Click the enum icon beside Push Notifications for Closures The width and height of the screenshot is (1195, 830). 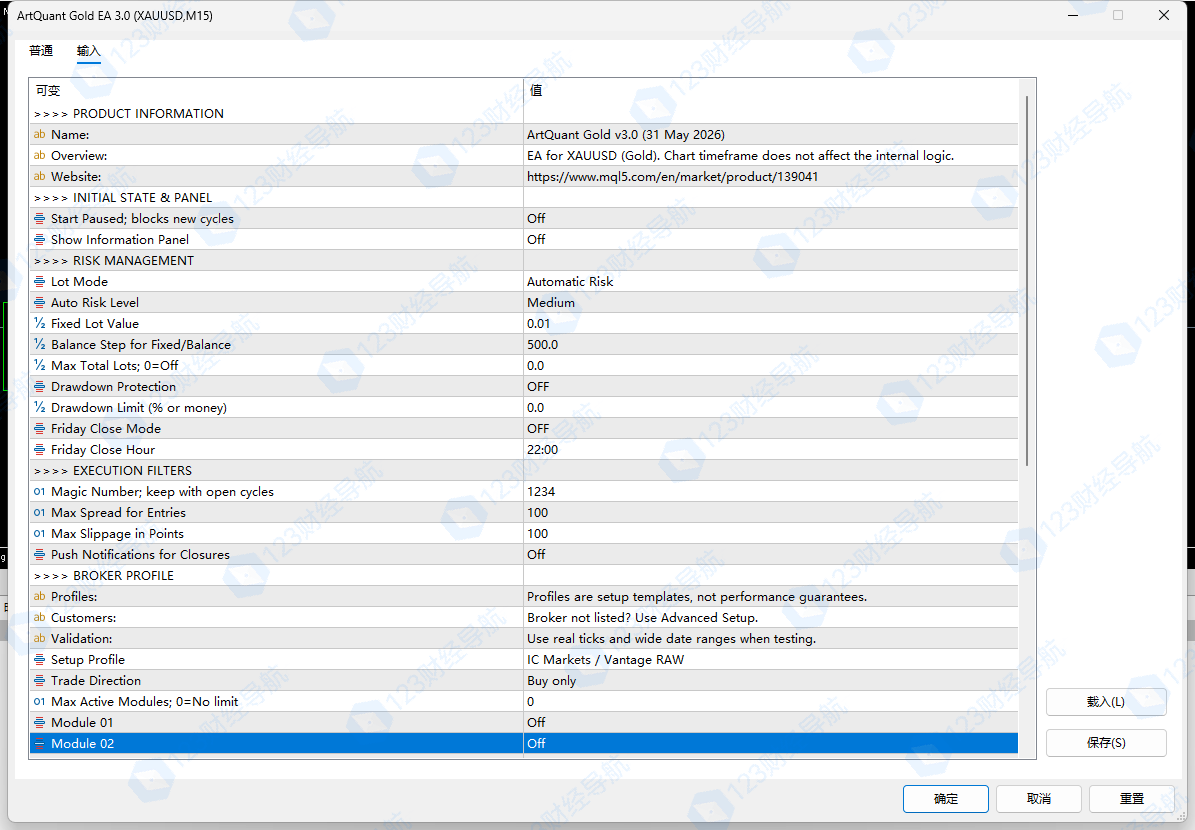(x=40, y=554)
